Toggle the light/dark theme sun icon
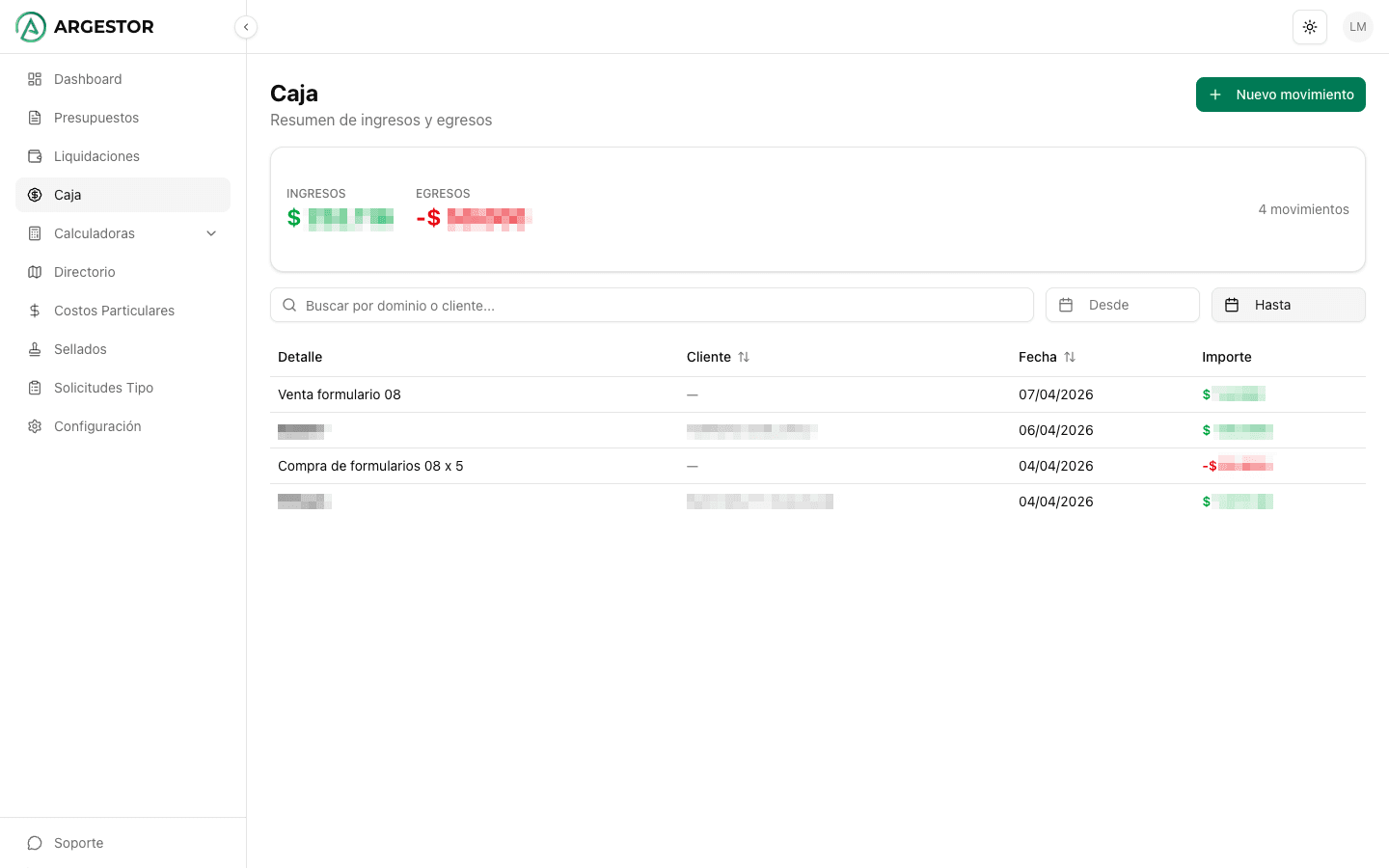Image resolution: width=1389 pixels, height=868 pixels. click(1309, 27)
